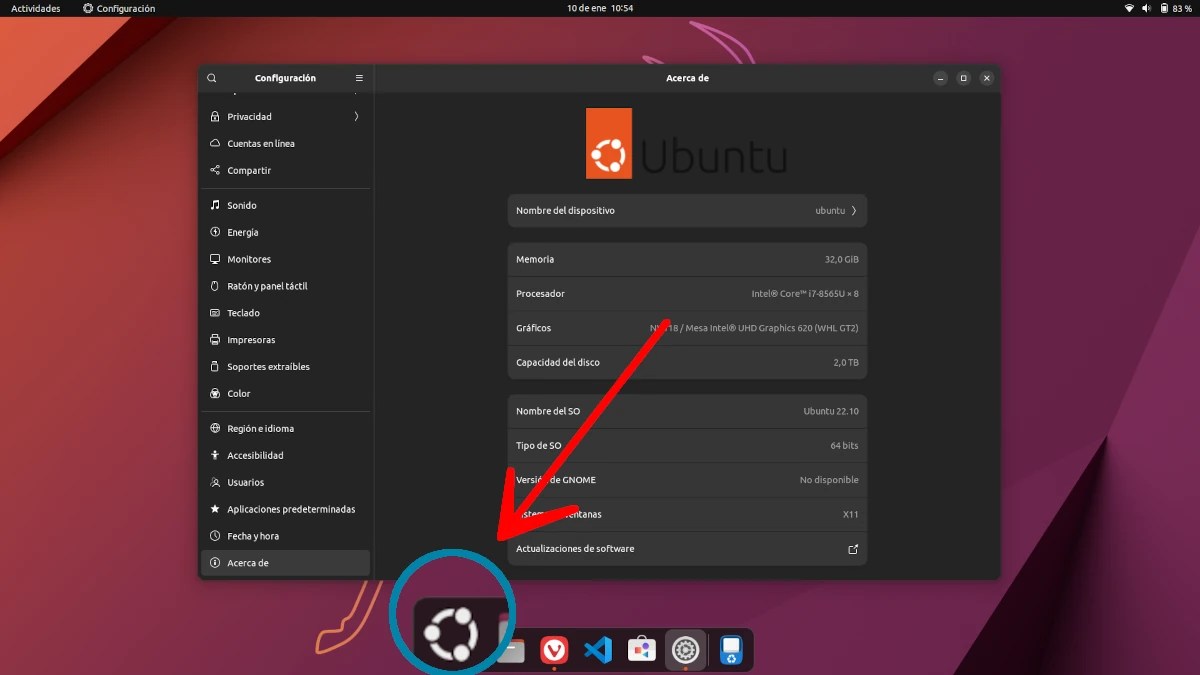Open search in the Configuración sidebar
The image size is (1200, 675).
(x=211, y=77)
